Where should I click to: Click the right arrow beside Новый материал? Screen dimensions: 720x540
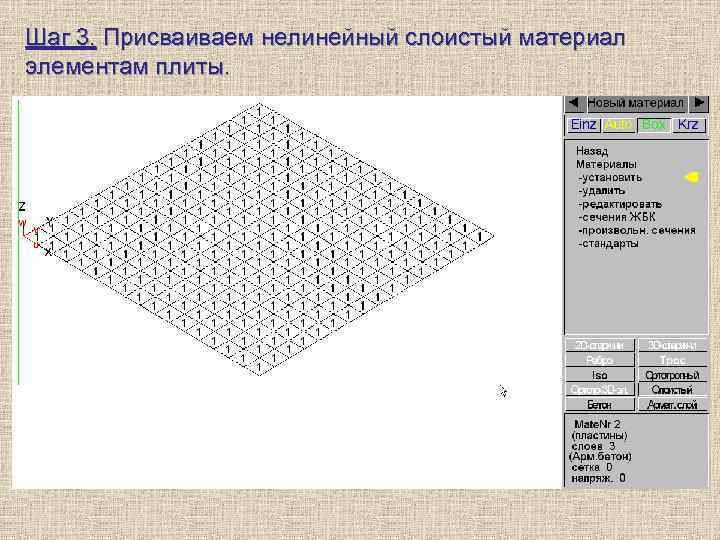[x=699, y=103]
